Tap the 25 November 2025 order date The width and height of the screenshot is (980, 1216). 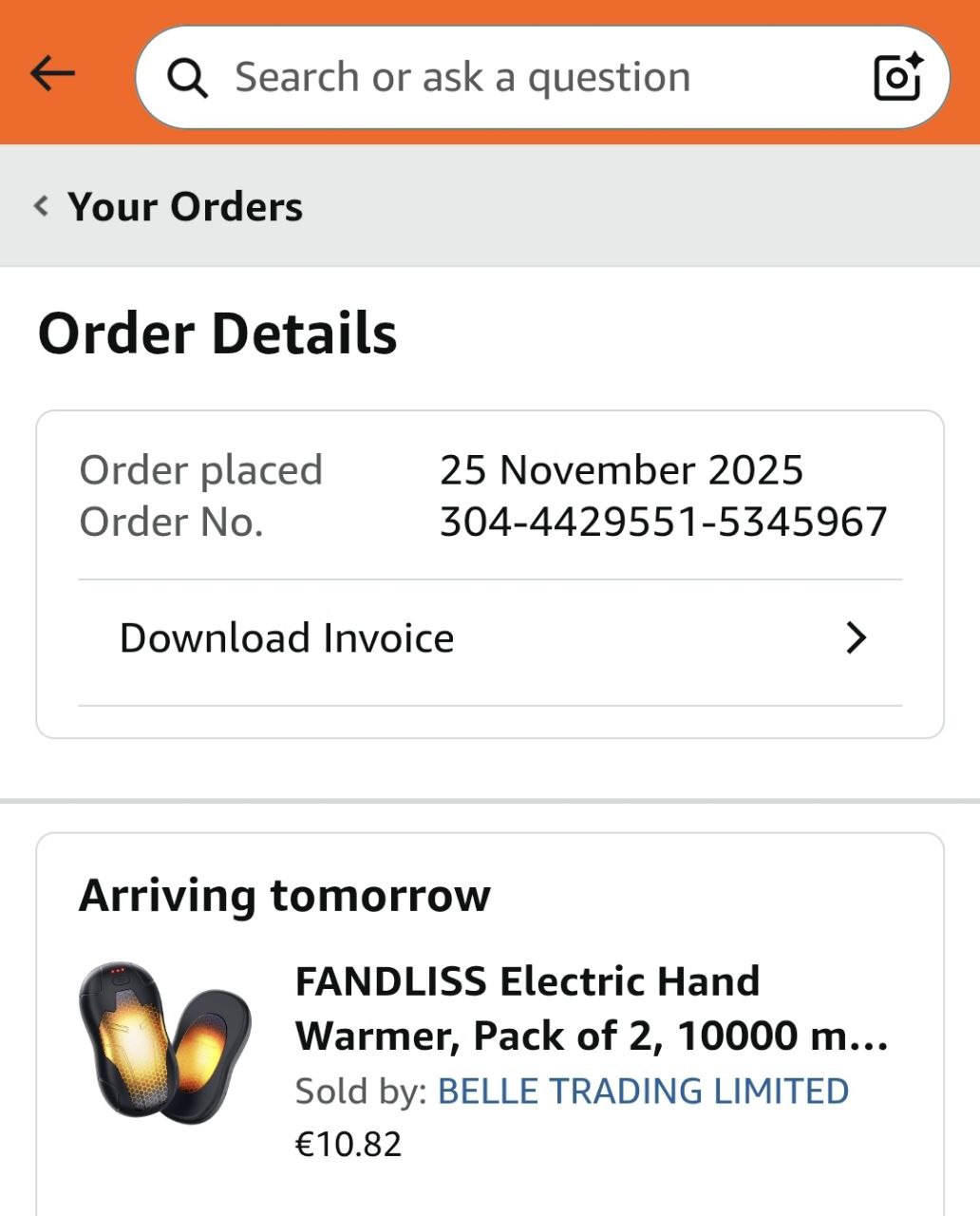[621, 470]
